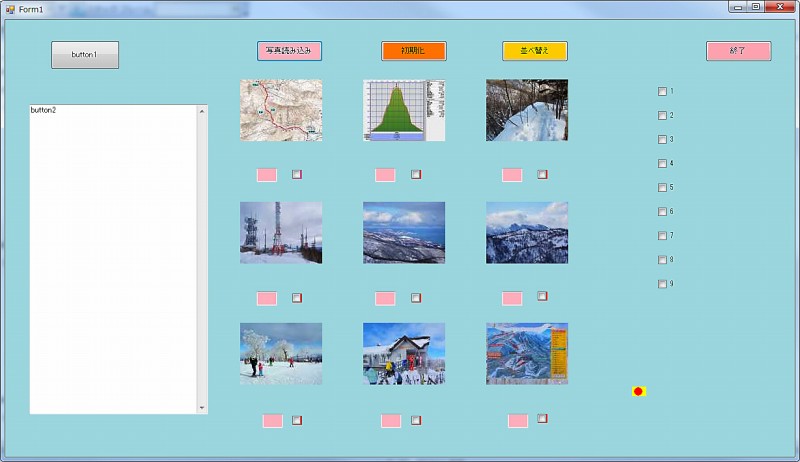Click the ski resort course map image
The width and height of the screenshot is (800, 462).
click(526, 353)
